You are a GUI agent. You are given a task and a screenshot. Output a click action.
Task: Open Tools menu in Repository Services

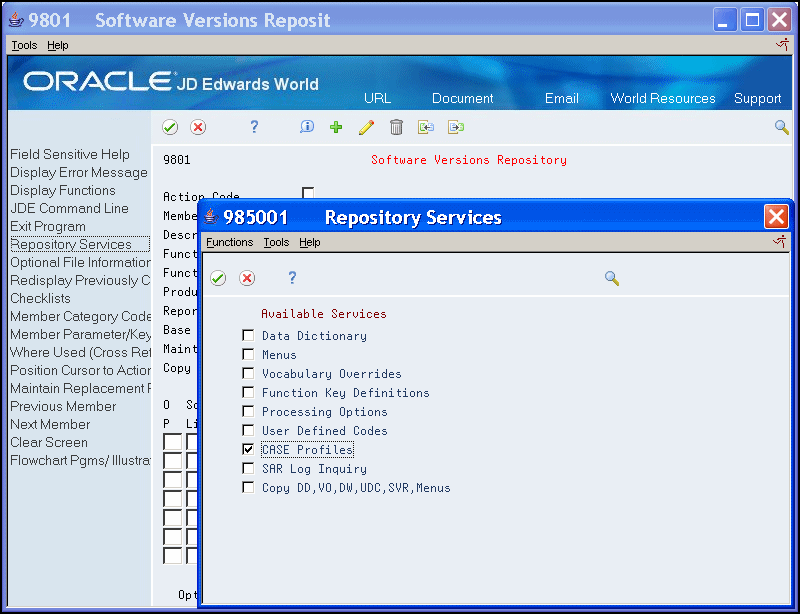tap(276, 242)
